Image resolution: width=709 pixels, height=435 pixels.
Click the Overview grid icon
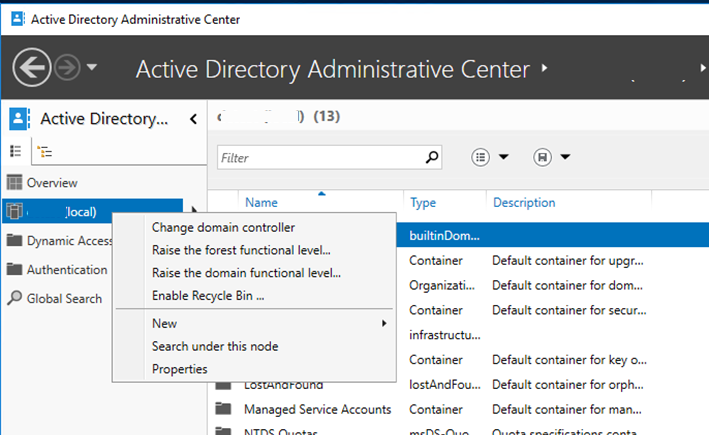click(14, 183)
